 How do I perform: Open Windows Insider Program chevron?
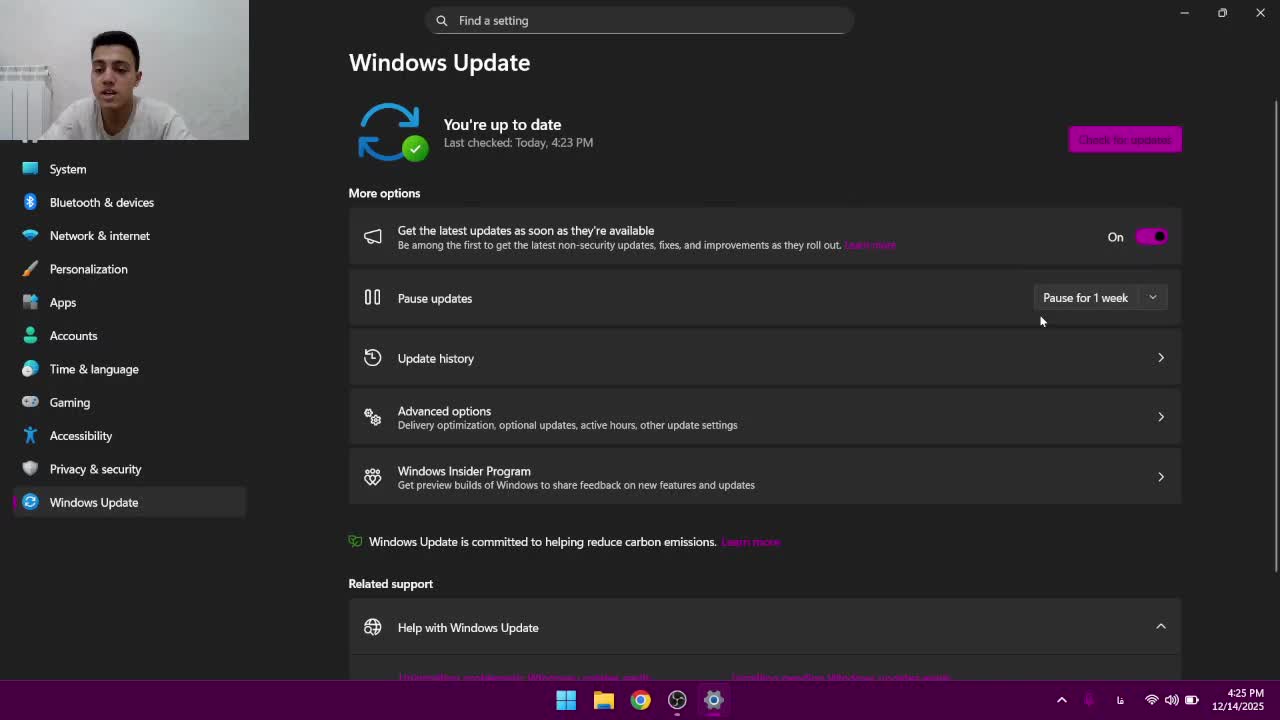point(1161,477)
